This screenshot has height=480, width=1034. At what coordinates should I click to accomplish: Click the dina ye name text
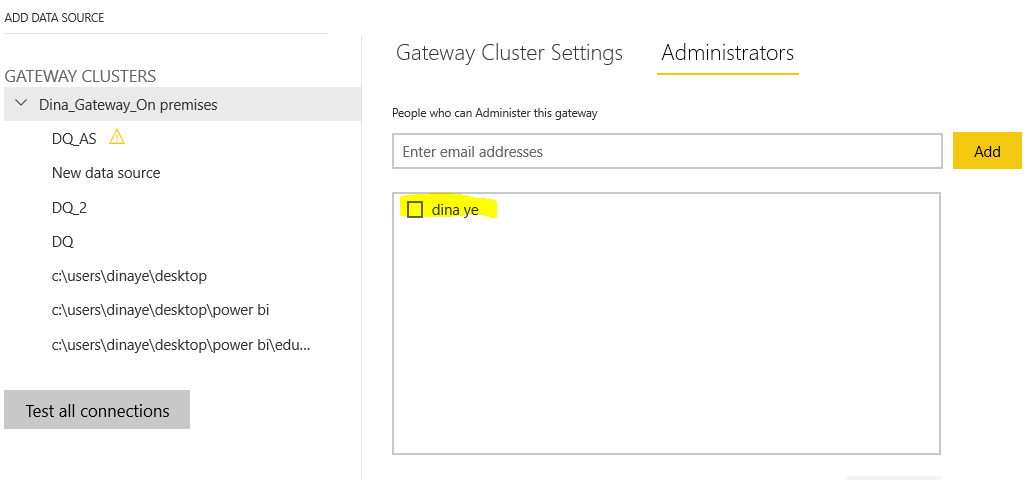pyautogui.click(x=455, y=210)
